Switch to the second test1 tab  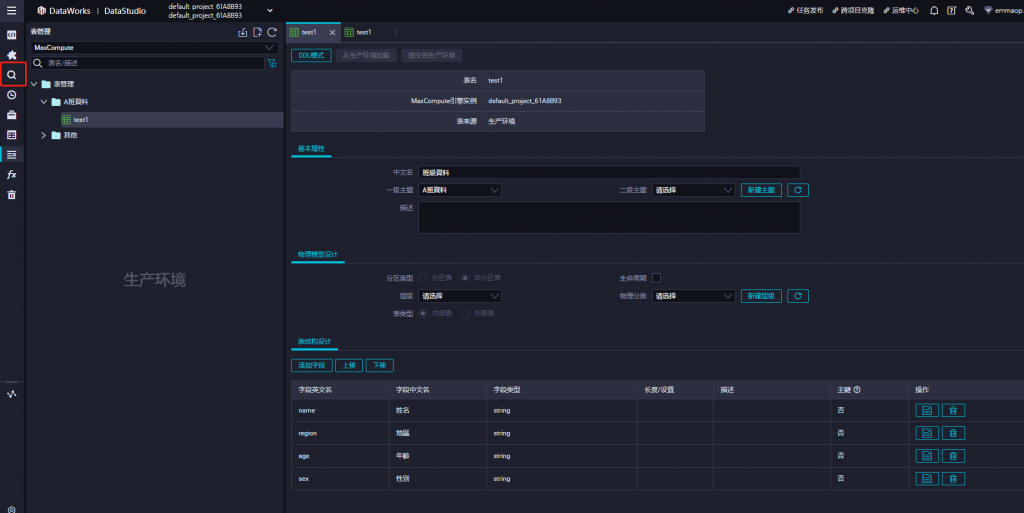coord(358,32)
